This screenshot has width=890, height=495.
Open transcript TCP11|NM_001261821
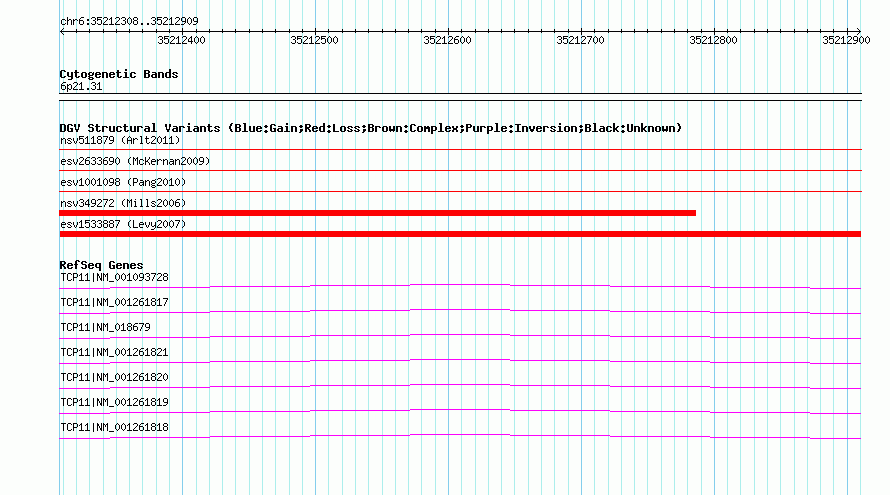coord(115,353)
